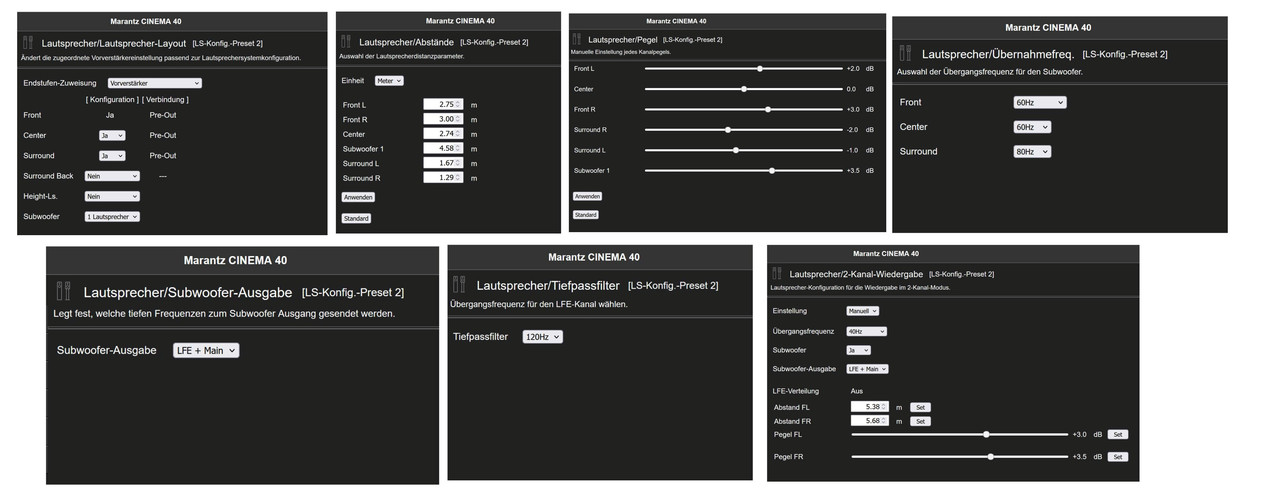Click the Subwoofer 1 distance field
Screen dimensions: 1280x503
pyautogui.click(x=443, y=148)
